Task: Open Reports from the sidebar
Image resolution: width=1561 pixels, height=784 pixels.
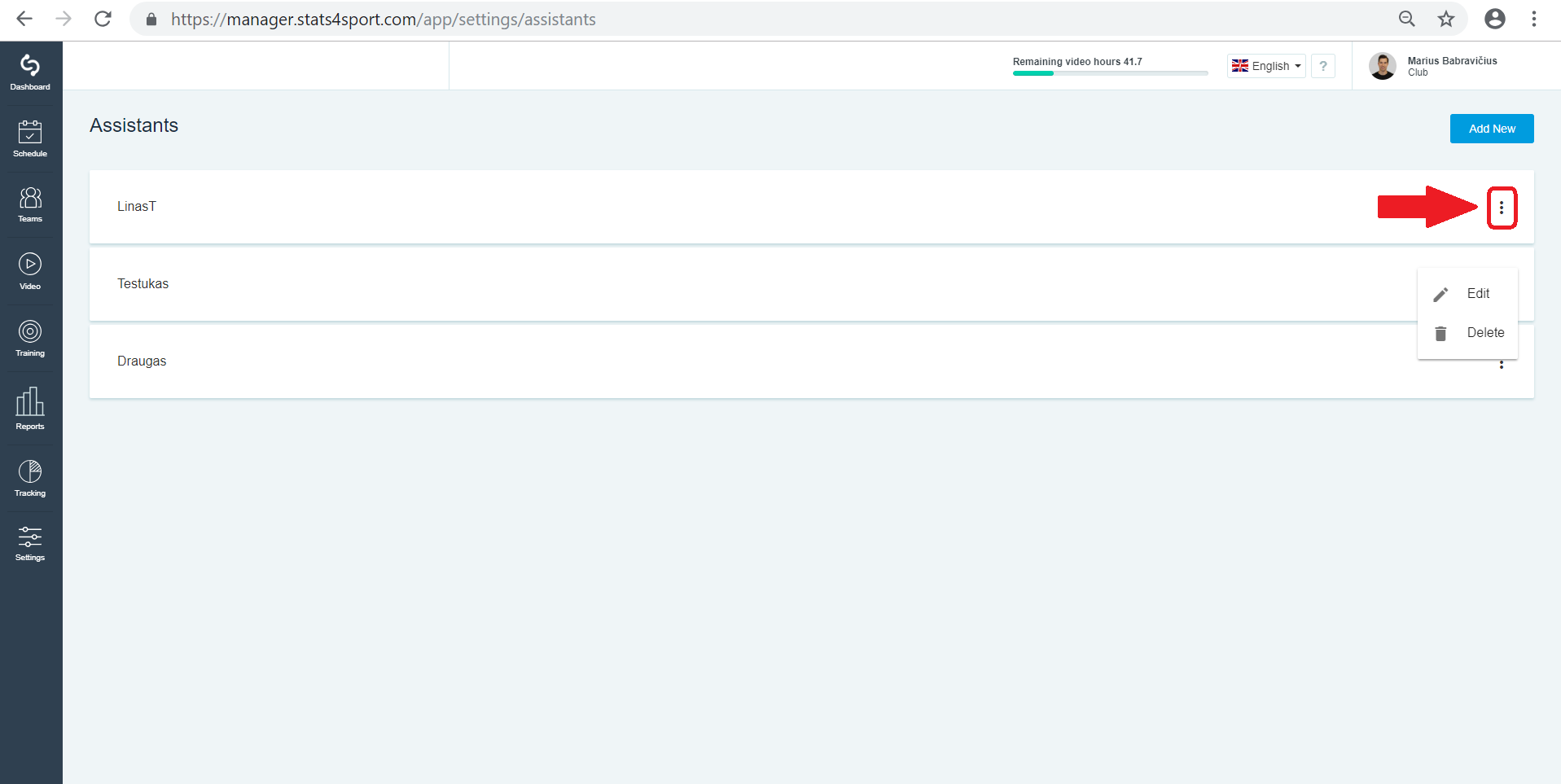Action: click(x=30, y=409)
